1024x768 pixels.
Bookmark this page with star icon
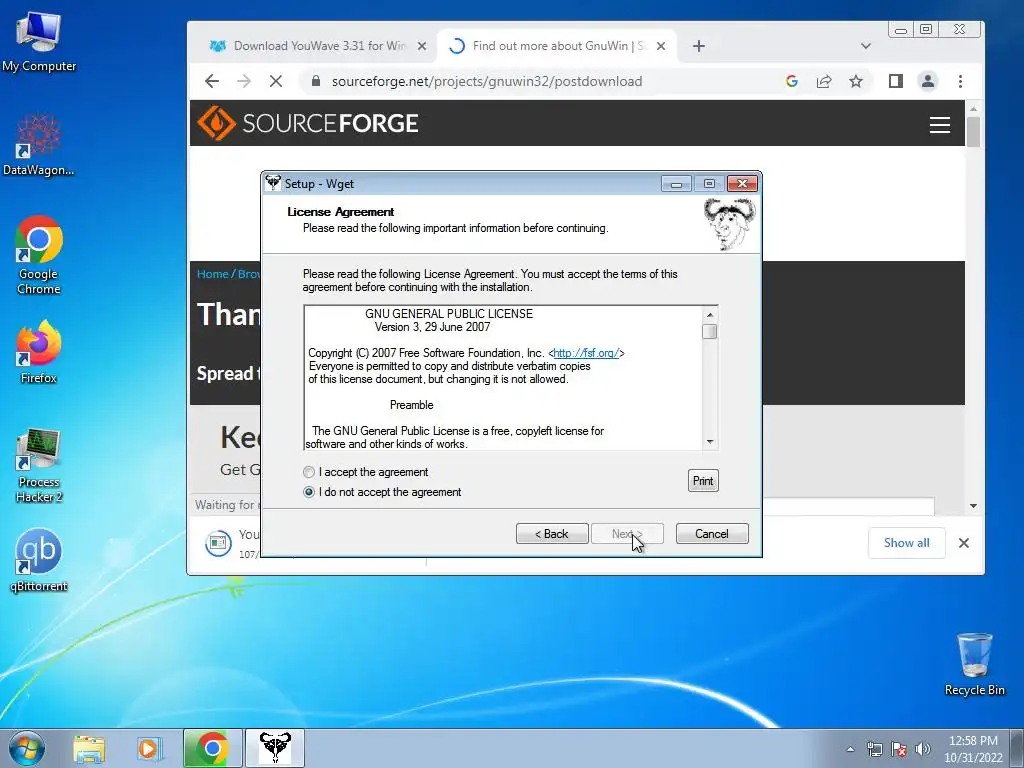pyautogui.click(x=856, y=81)
